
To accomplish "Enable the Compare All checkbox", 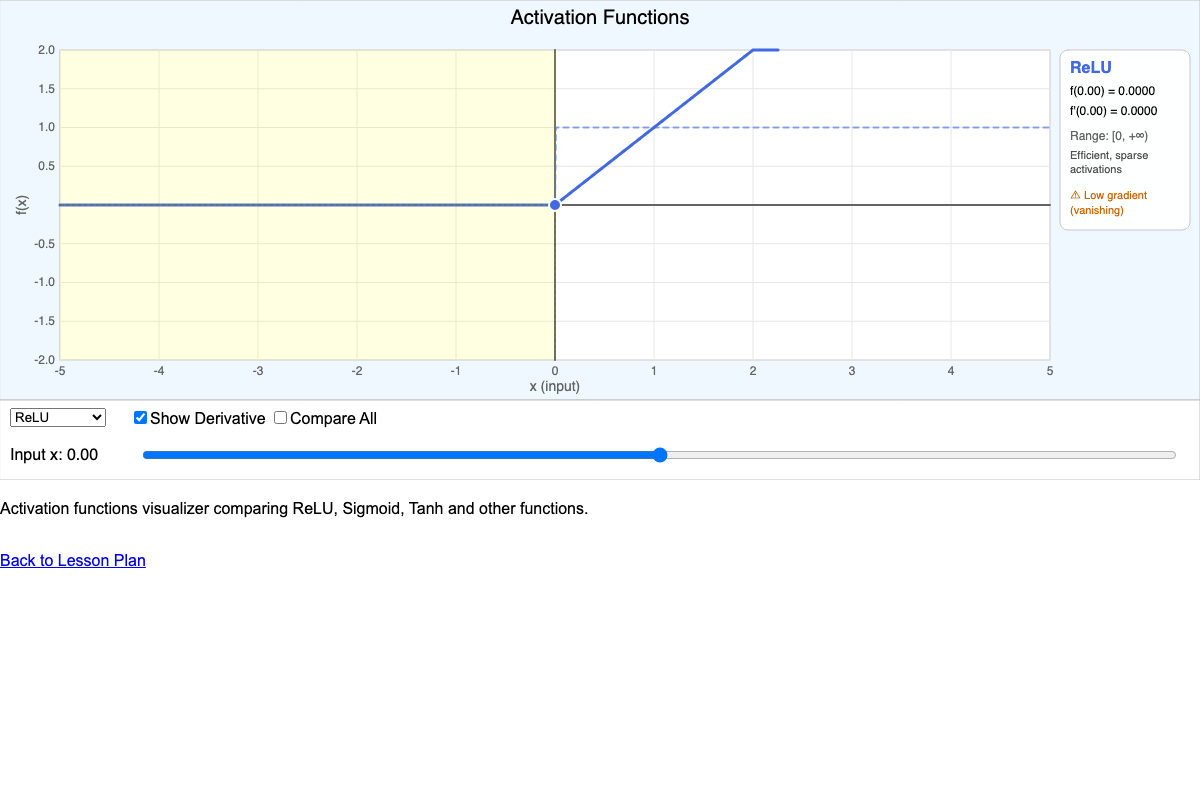I will pos(280,417).
